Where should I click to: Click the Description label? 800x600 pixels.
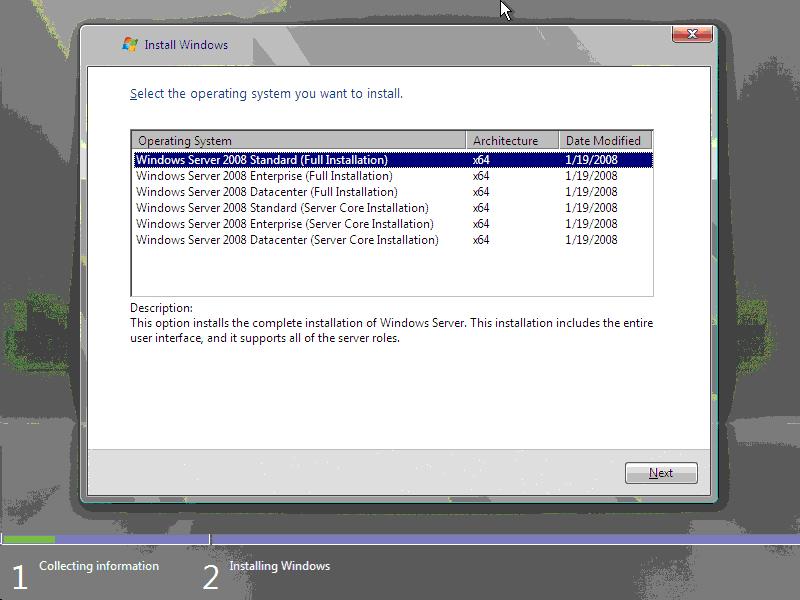(x=161, y=308)
